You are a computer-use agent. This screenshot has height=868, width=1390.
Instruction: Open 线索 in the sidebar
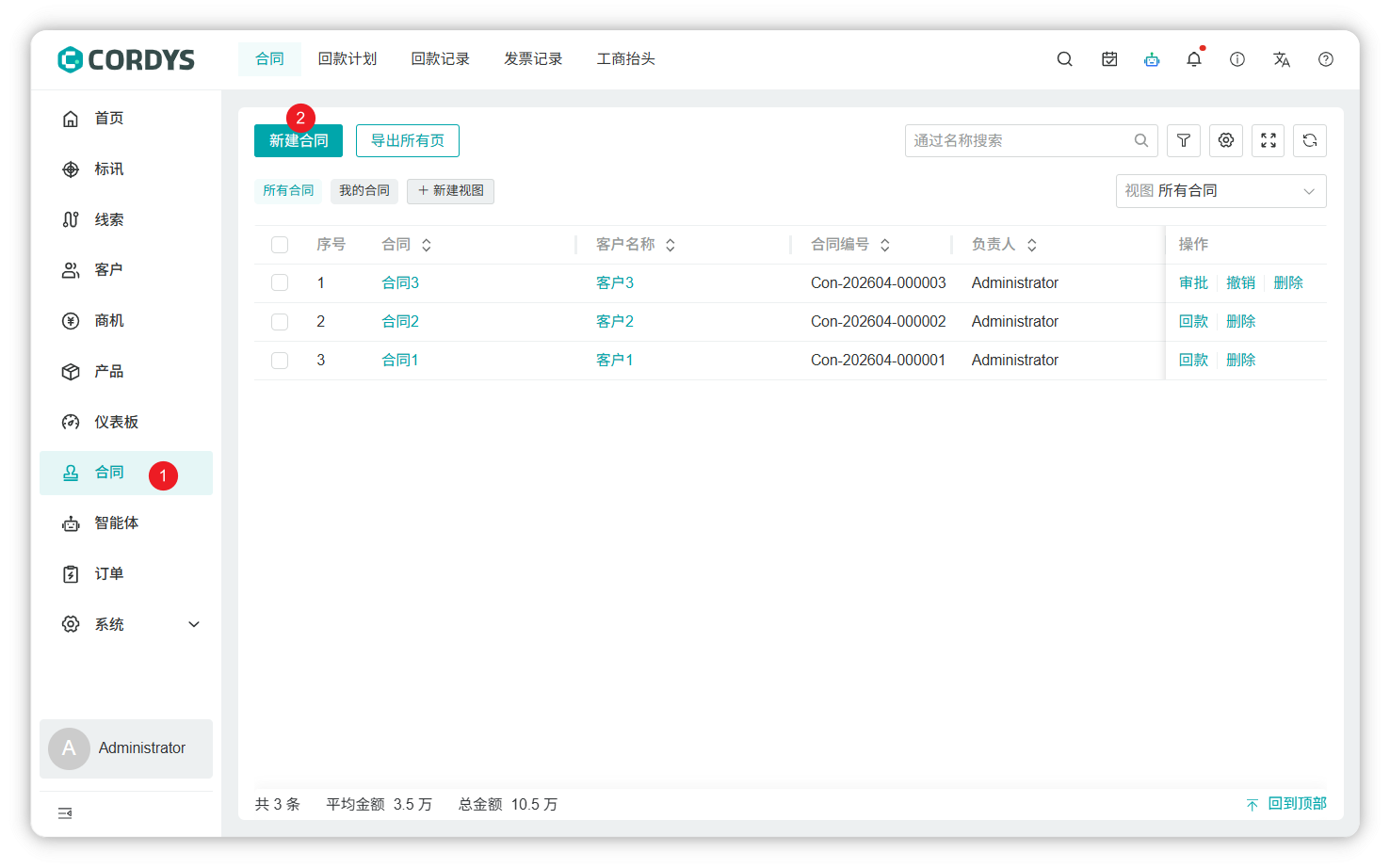point(126,219)
